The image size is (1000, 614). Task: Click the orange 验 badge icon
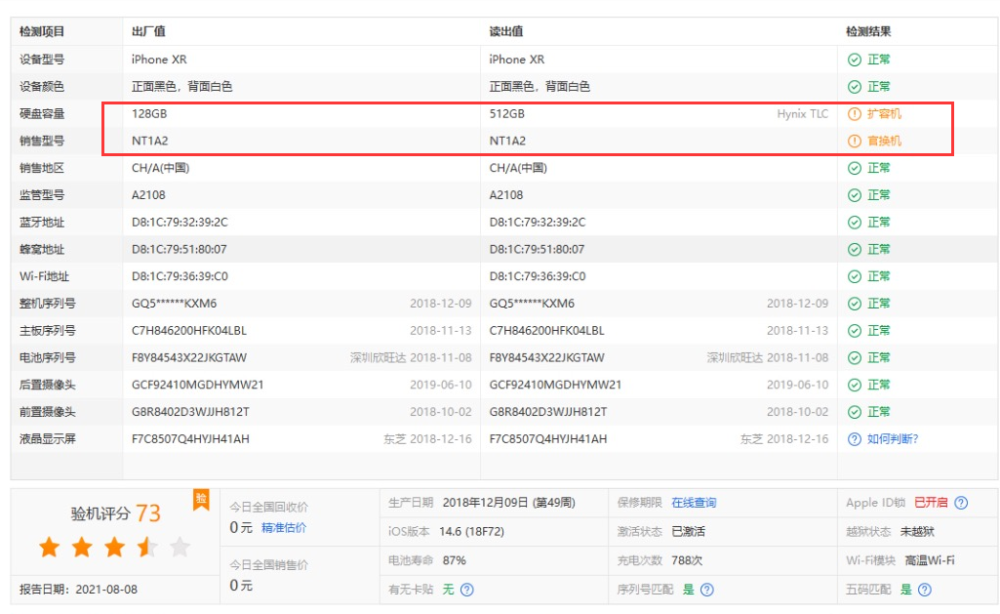pos(202,500)
